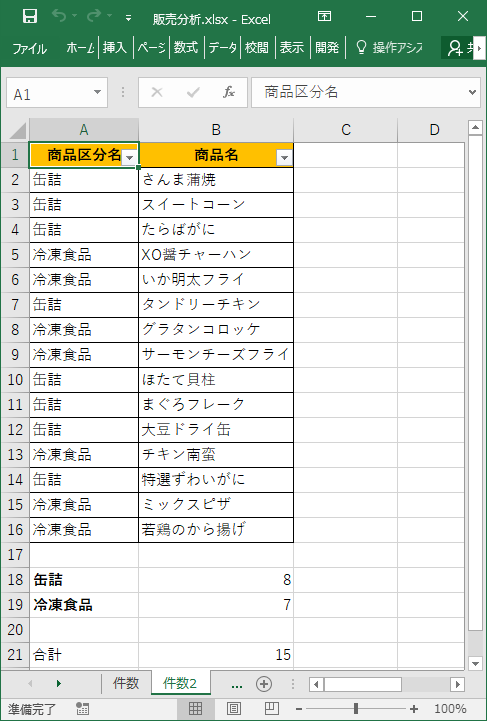Click the formula bar confirm checkmark icon
Image resolution: width=487 pixels, height=721 pixels.
(x=193, y=92)
